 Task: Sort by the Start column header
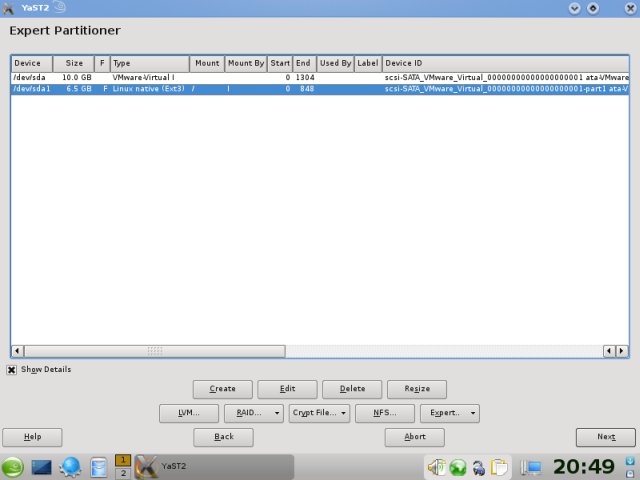(x=280, y=63)
